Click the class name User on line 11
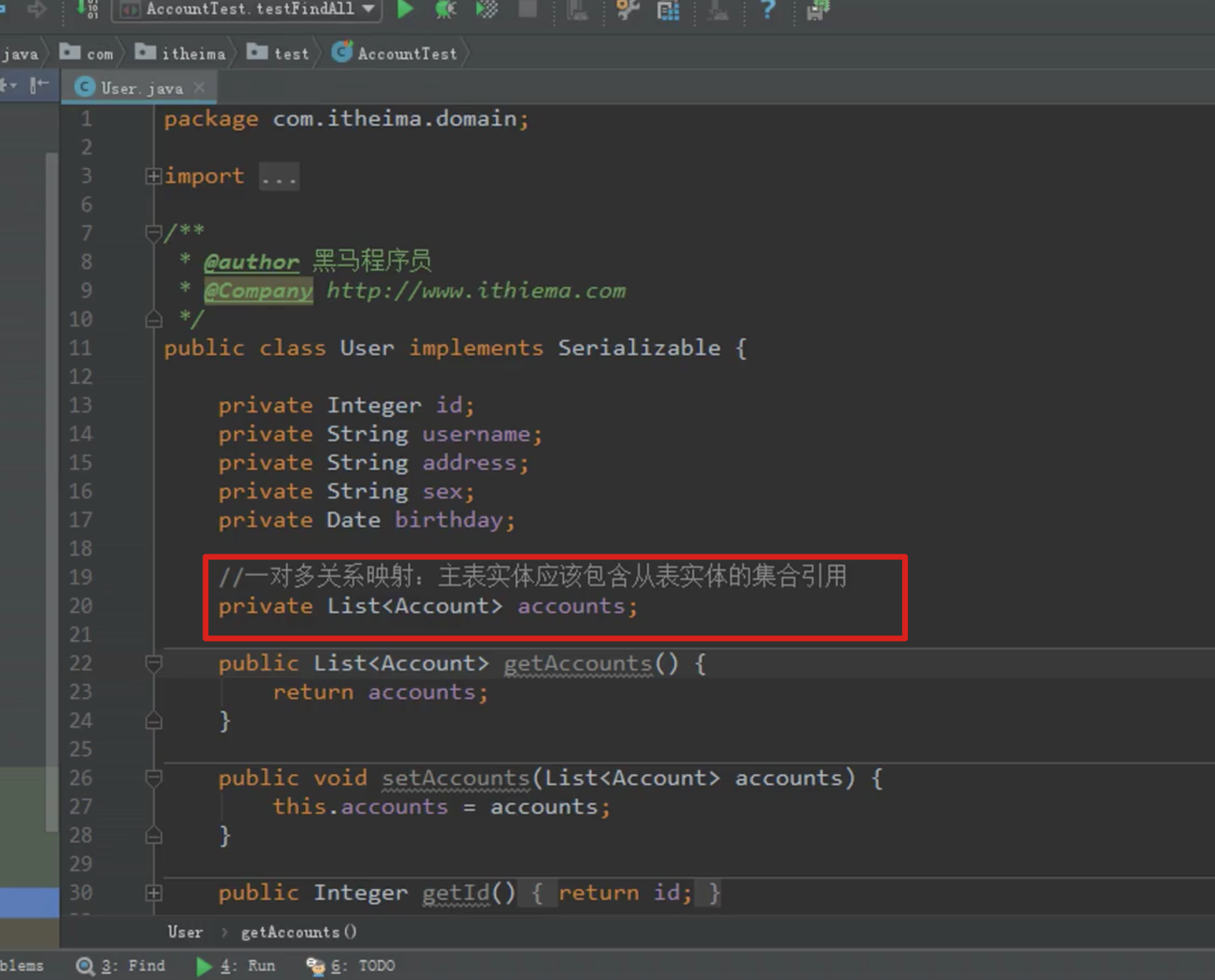This screenshot has height=980, width=1215. pyautogui.click(x=366, y=348)
